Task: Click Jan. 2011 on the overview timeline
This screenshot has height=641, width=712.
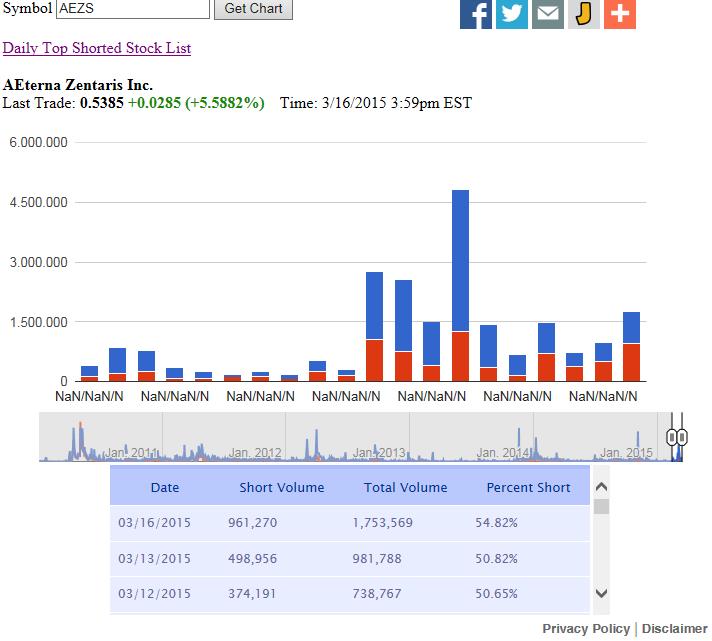Action: point(132,453)
